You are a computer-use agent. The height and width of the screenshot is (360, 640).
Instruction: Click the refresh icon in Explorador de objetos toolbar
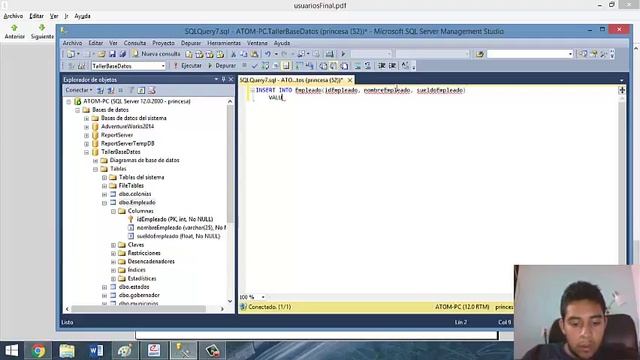(141, 90)
